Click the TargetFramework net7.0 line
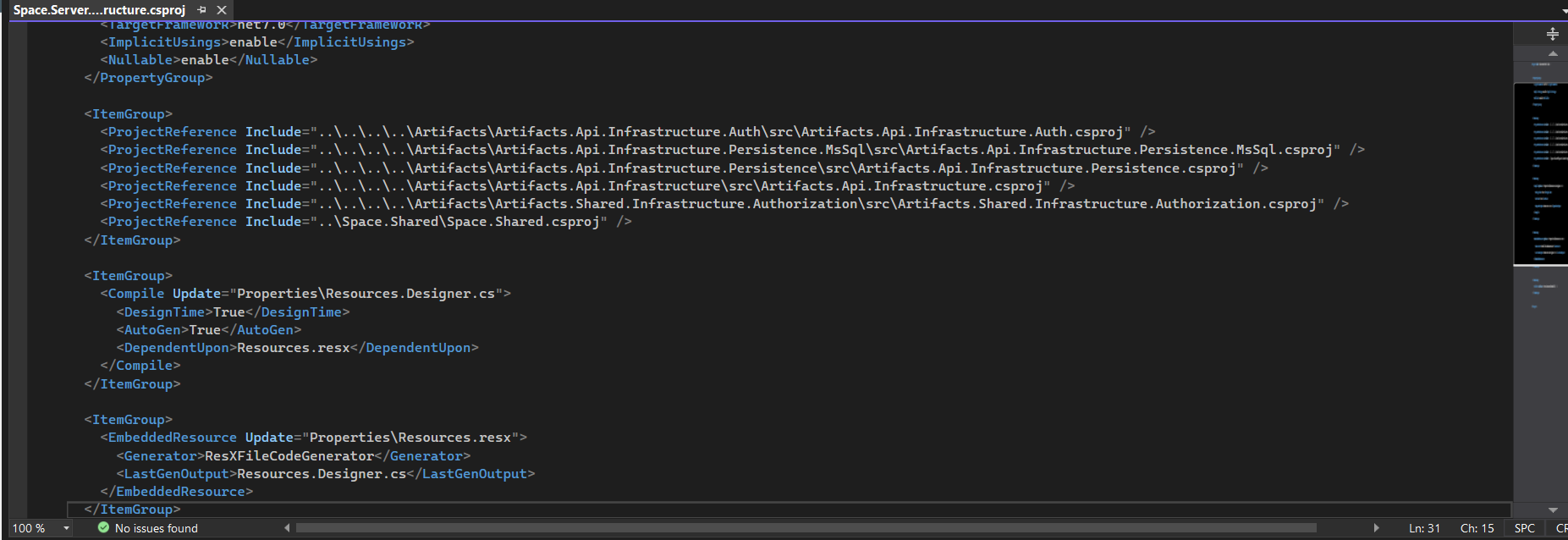 tap(265, 25)
